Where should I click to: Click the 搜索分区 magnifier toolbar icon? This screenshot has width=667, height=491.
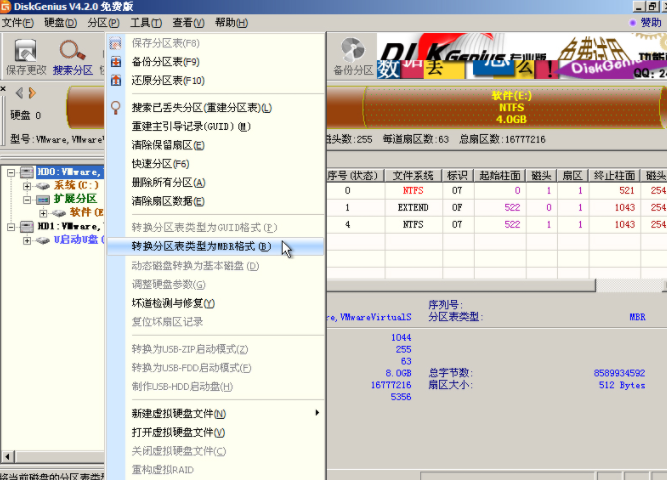tap(72, 56)
